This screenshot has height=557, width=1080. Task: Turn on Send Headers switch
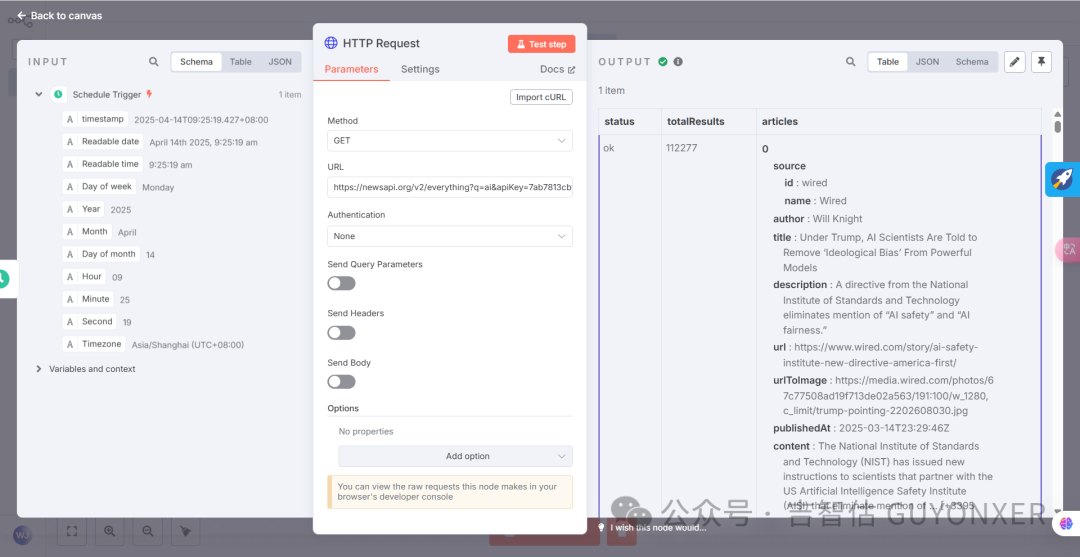341,332
